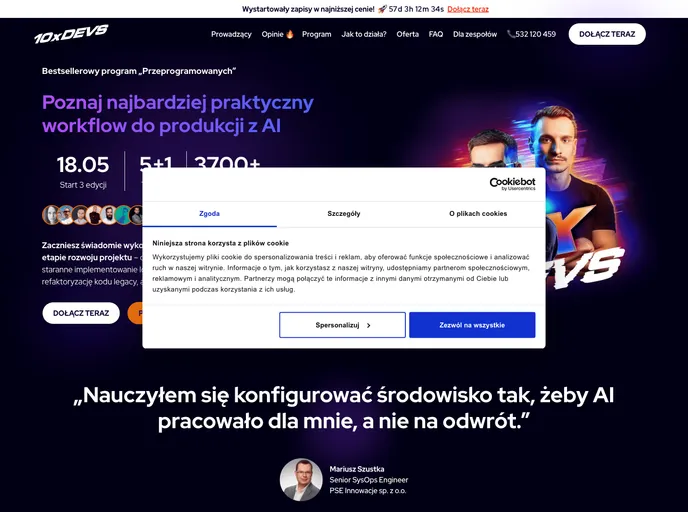Click the Cookiebot by Usercentrics logo
Viewport: 688px width, 512px height.
coord(512,184)
